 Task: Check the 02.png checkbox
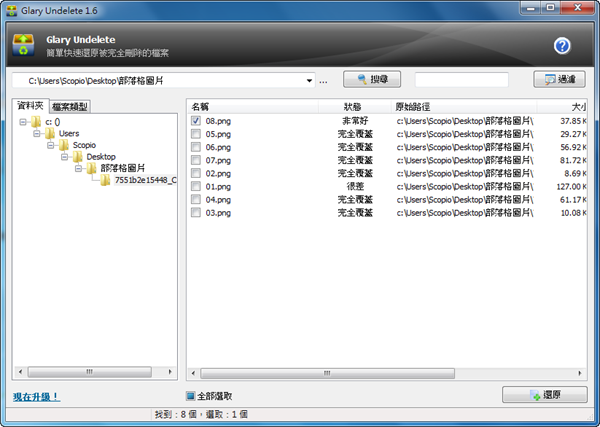(x=196, y=173)
